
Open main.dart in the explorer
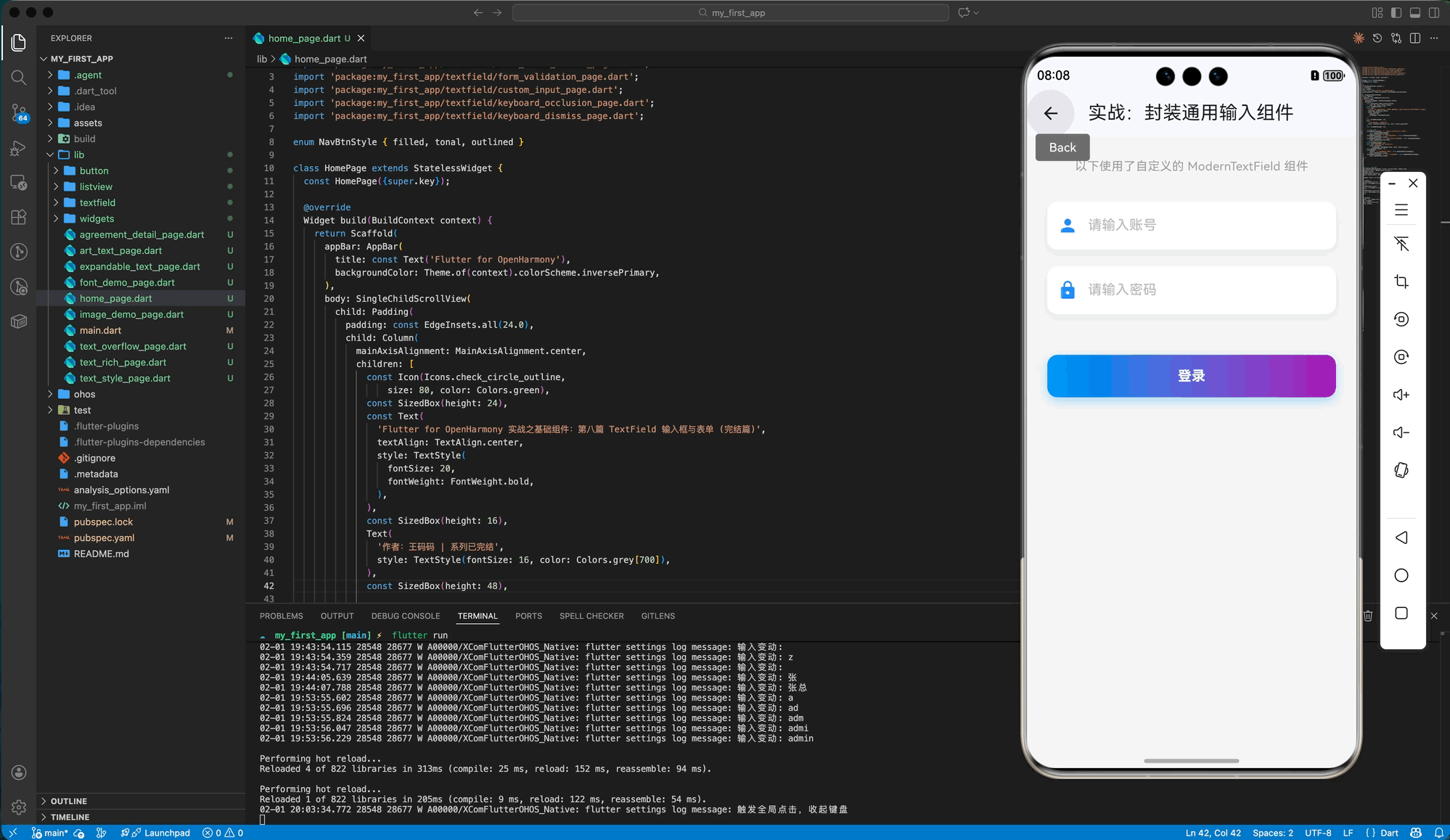coord(100,330)
